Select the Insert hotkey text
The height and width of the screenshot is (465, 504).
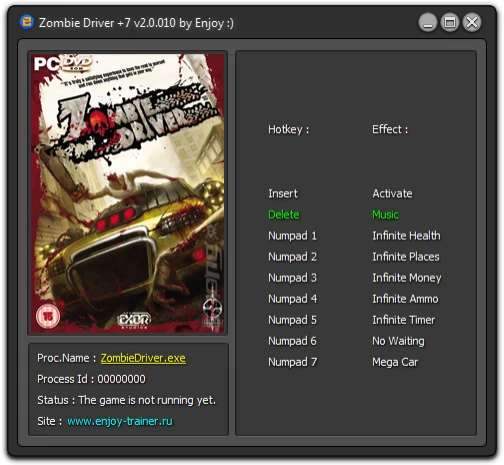283,193
